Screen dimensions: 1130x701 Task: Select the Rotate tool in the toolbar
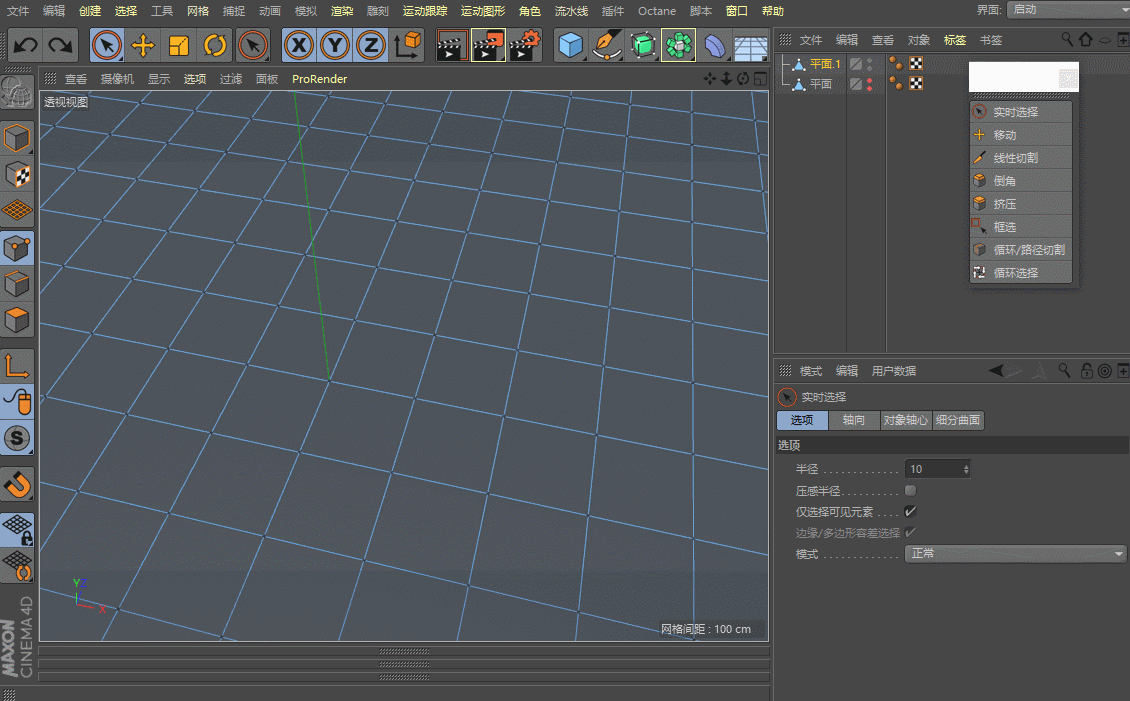point(214,45)
